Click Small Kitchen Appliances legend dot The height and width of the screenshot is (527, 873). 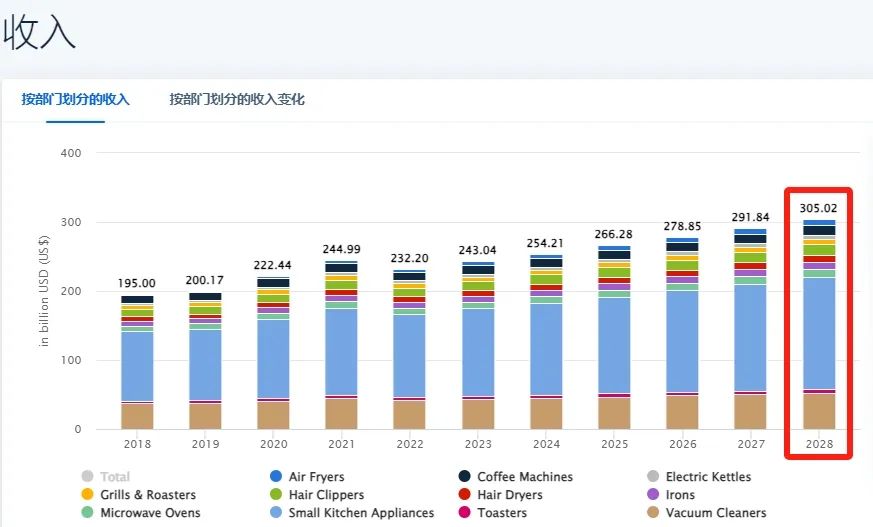click(x=276, y=512)
